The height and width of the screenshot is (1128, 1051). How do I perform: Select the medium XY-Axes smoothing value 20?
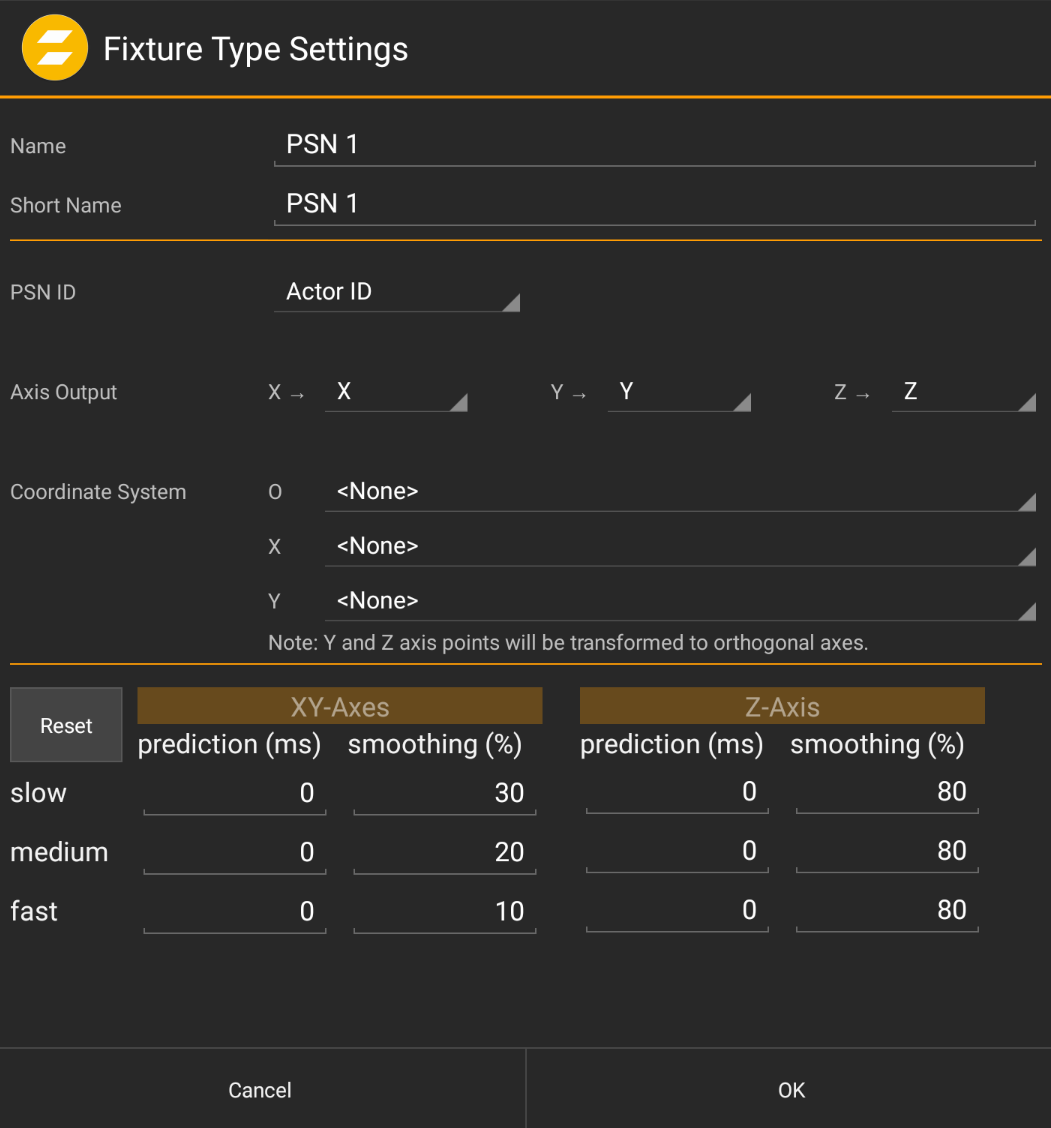[445, 851]
